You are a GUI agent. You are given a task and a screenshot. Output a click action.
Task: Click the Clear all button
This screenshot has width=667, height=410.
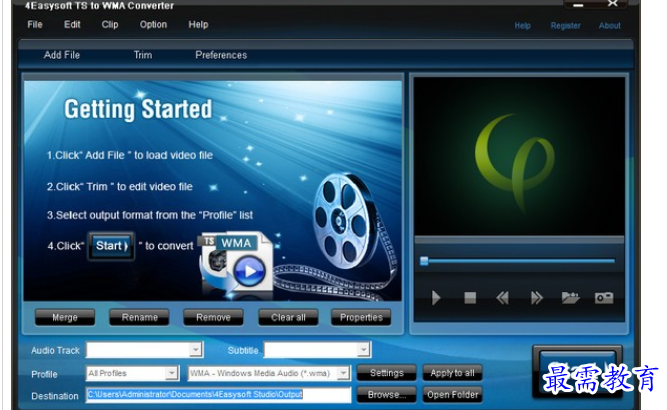tap(288, 317)
